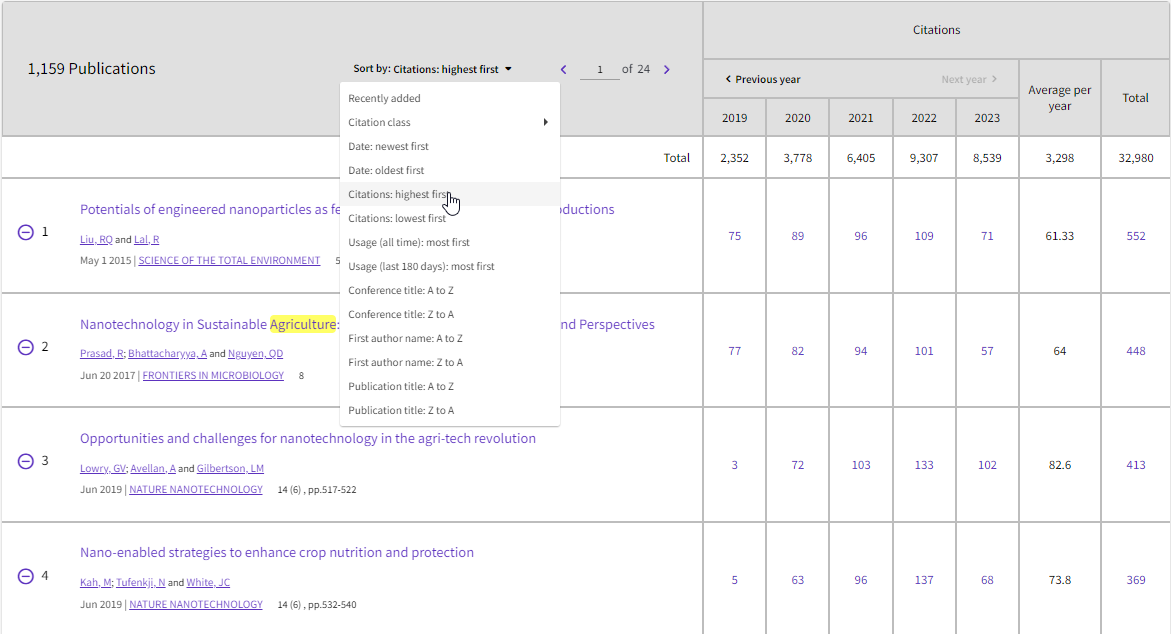Open author Avellan, A profile
This screenshot has width=1171, height=634.
pyautogui.click(x=153, y=469)
